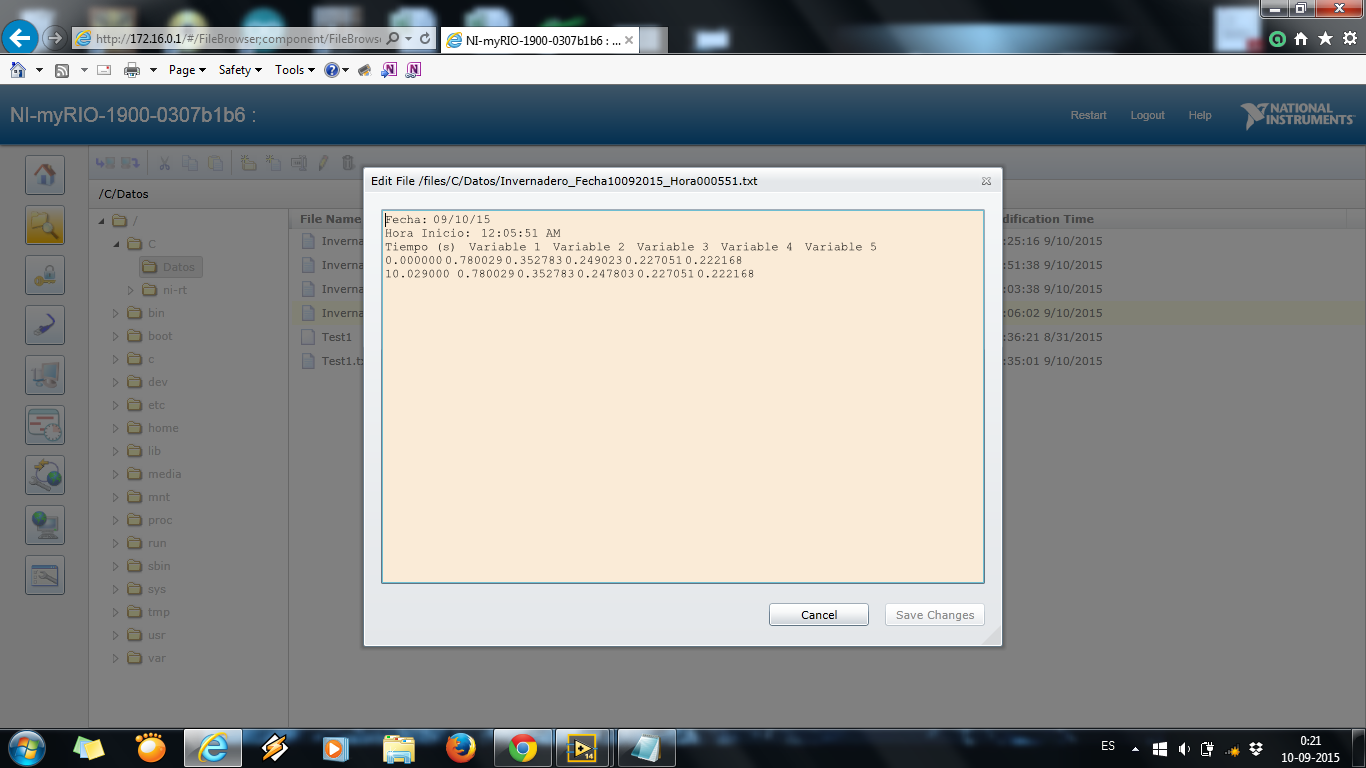Viewport: 1366px width, 768px height.
Task: Click the Favorites star icon
Action: (1325, 38)
